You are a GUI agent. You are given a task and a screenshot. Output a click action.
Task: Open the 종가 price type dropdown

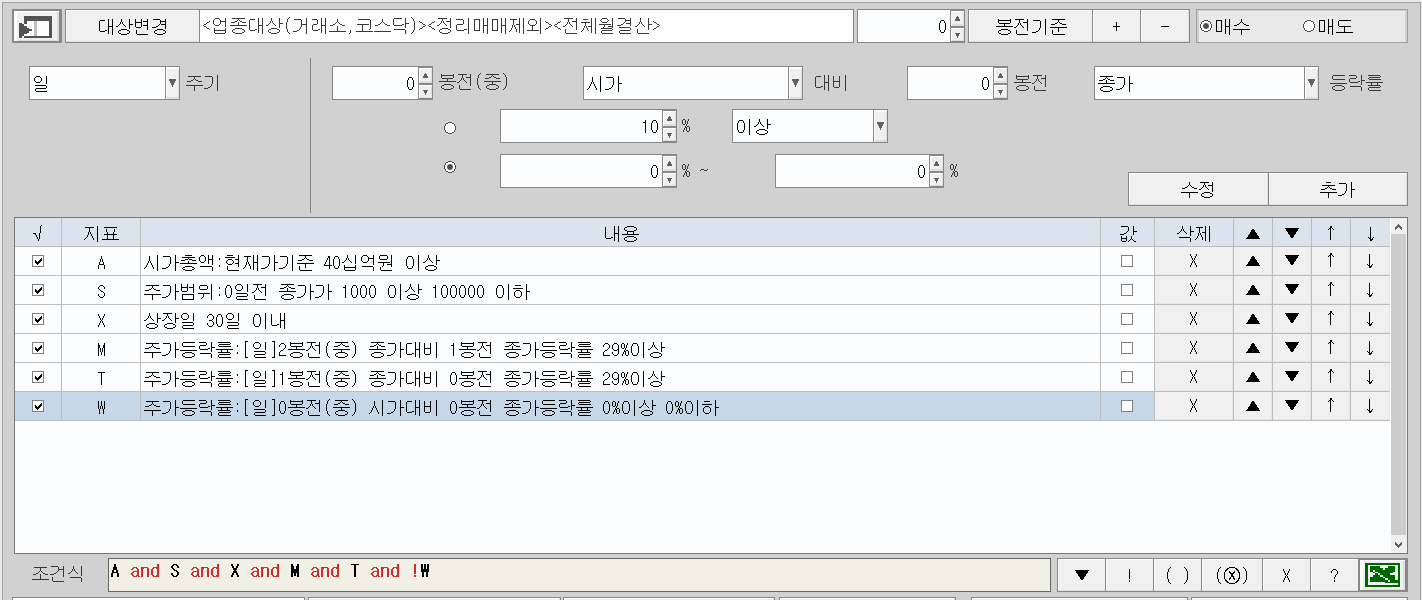click(x=1311, y=84)
